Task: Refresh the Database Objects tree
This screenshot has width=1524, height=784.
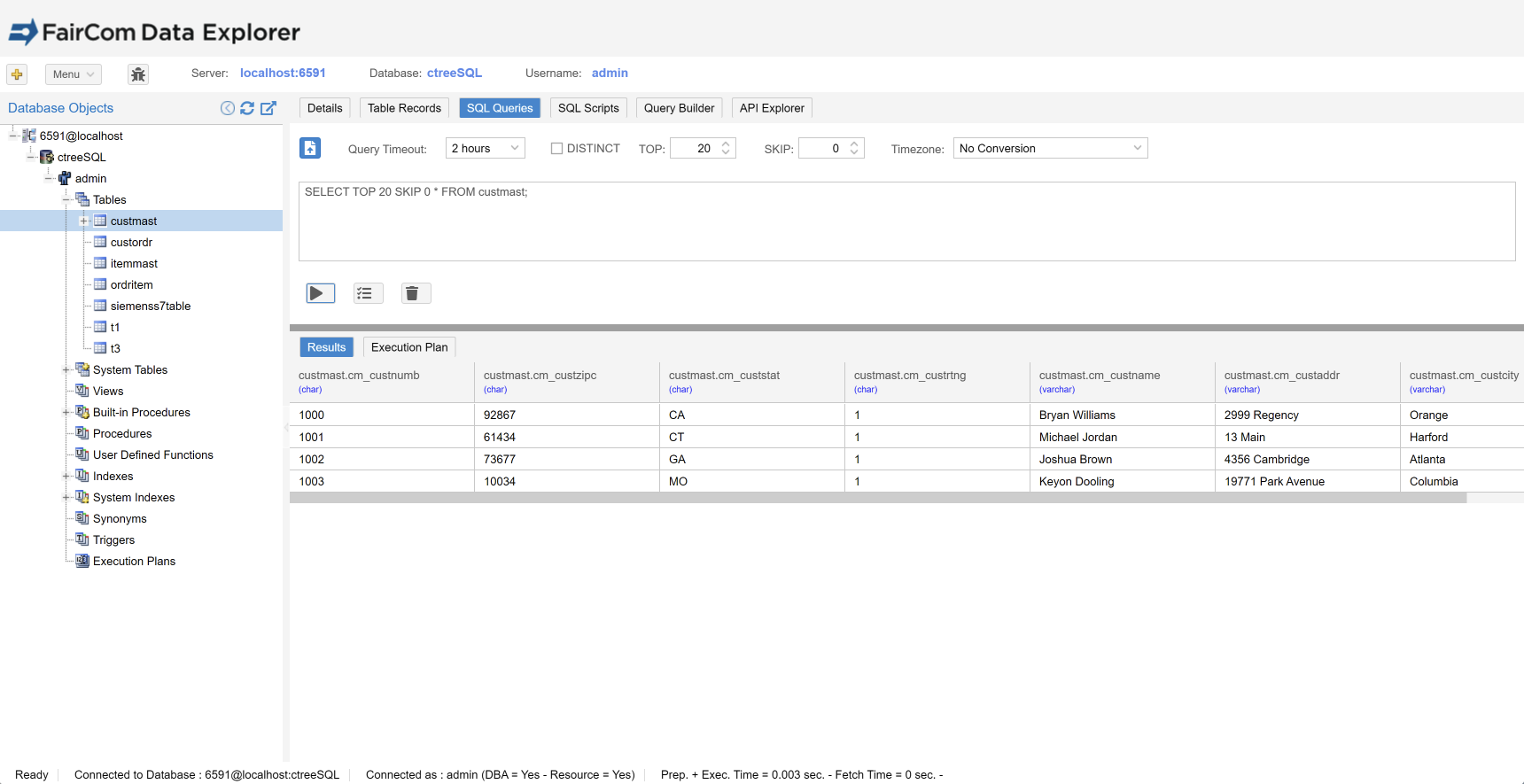Action: [247, 108]
